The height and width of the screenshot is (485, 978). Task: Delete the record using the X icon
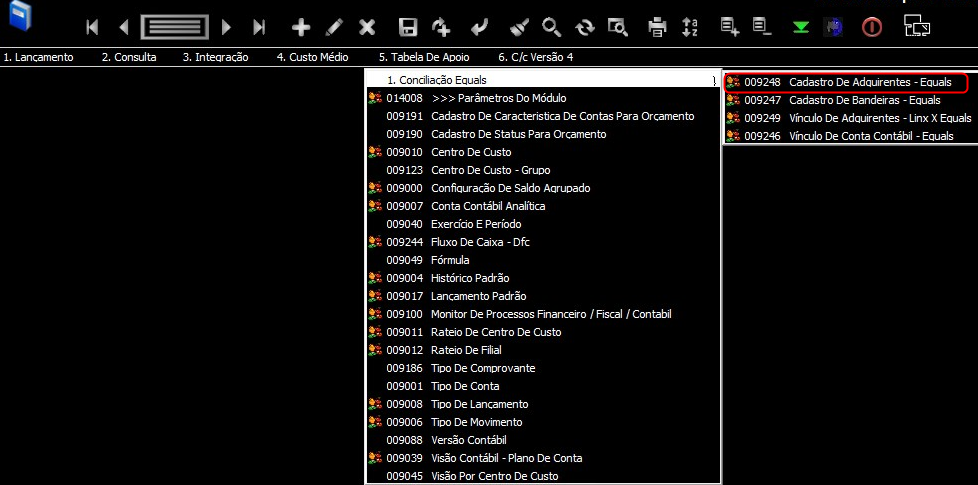click(x=368, y=27)
